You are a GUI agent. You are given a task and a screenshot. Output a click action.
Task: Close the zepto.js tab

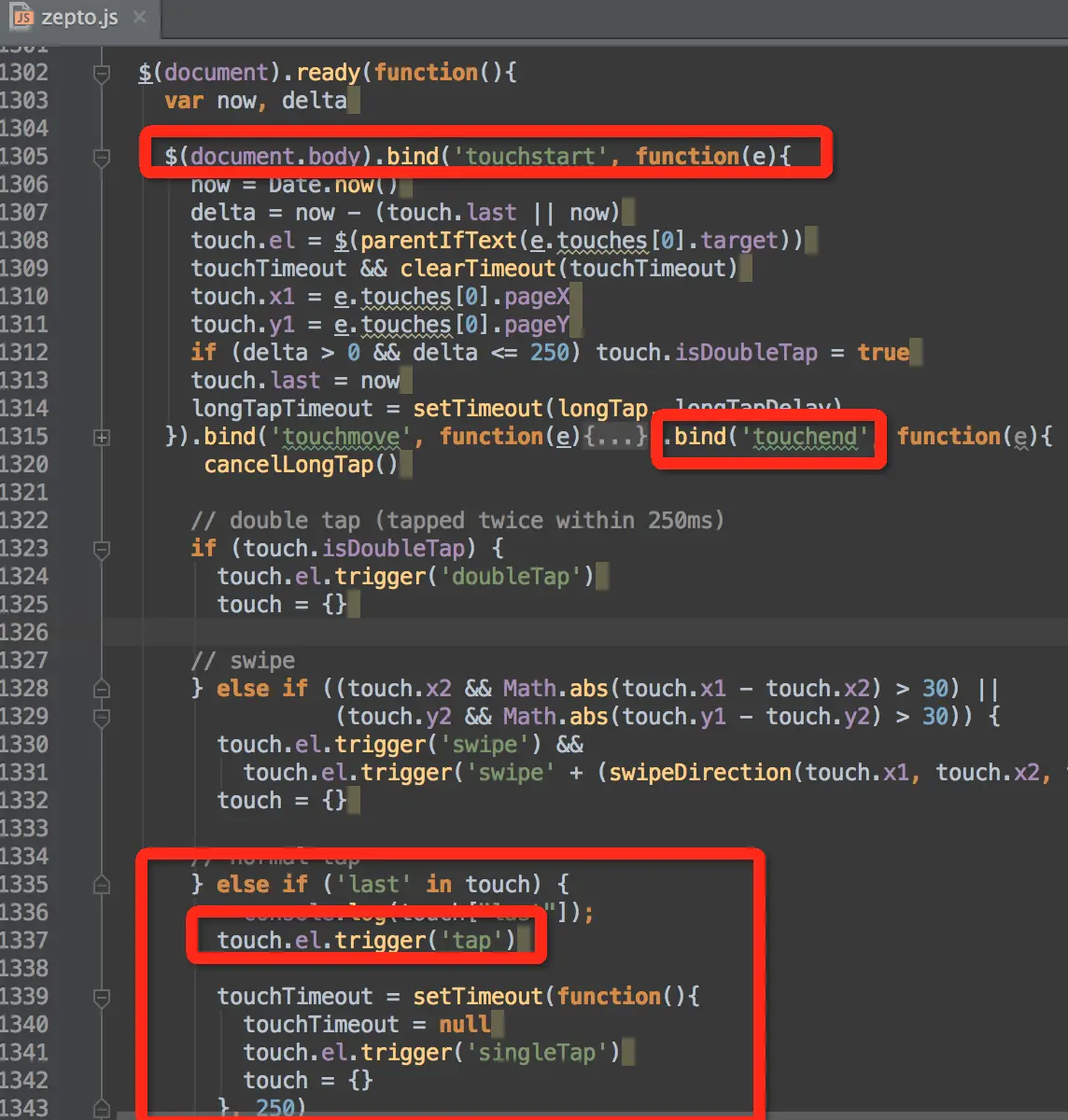140,18
